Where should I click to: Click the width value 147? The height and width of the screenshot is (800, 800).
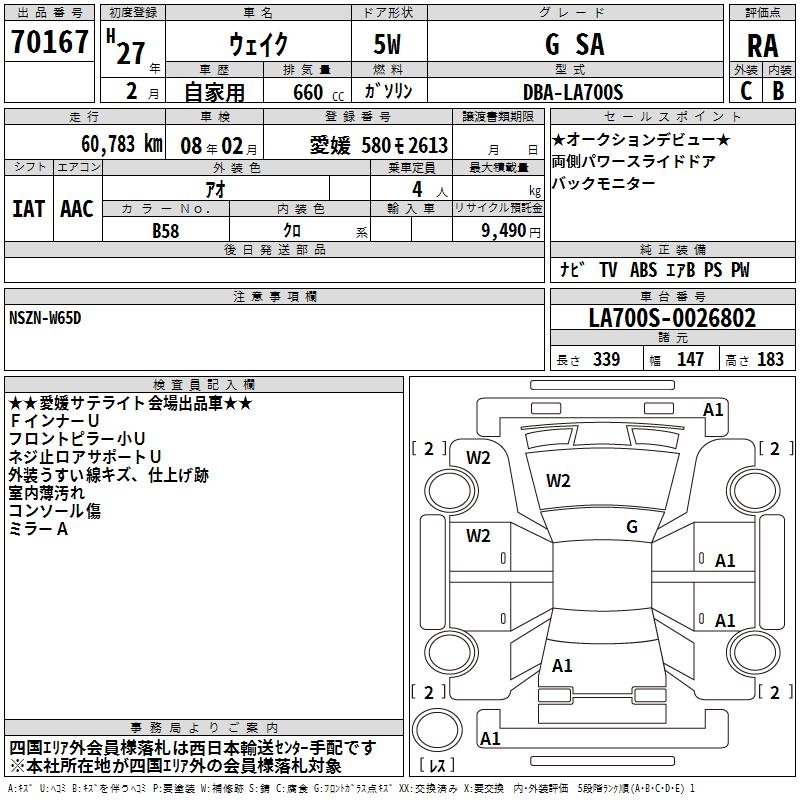[690, 359]
